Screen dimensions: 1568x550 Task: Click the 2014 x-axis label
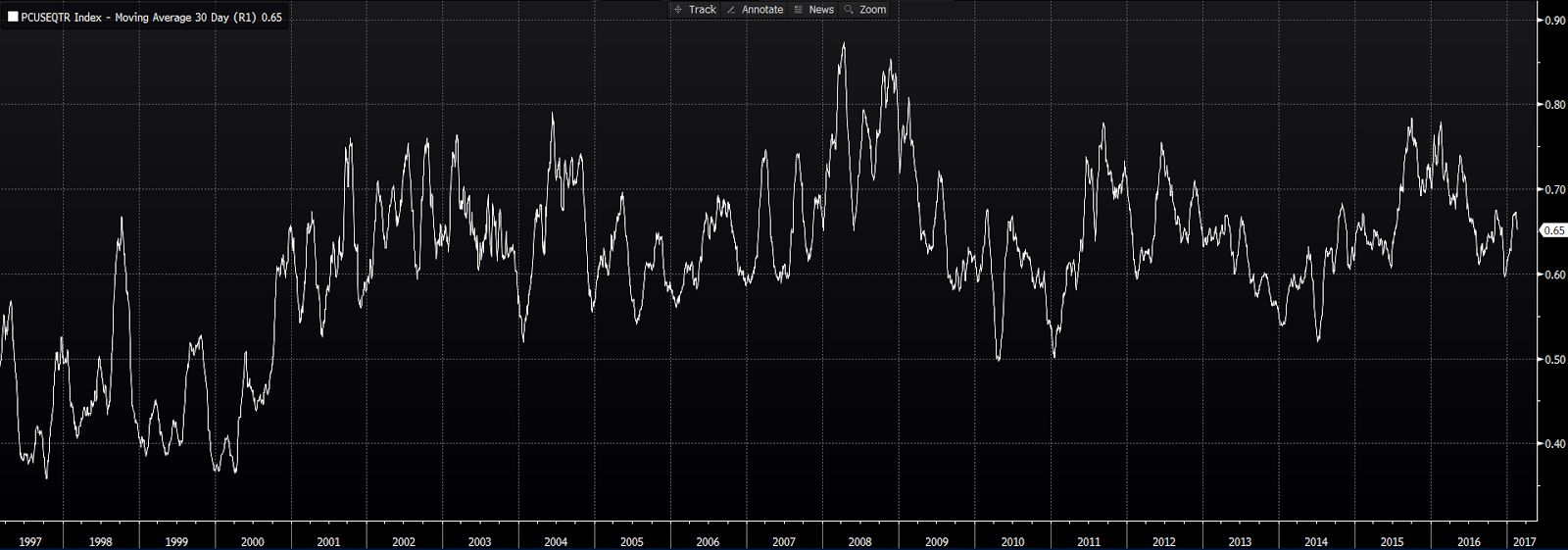[1316, 541]
